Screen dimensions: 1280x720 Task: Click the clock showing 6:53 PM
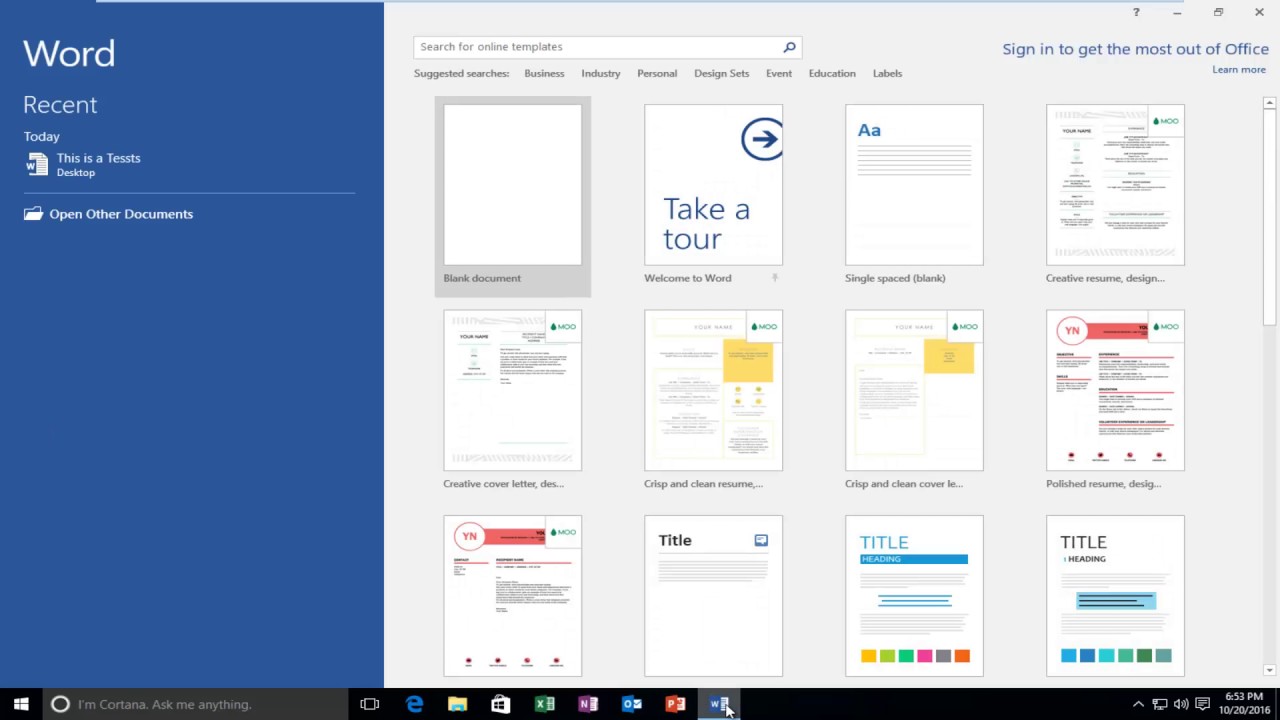(1244, 697)
